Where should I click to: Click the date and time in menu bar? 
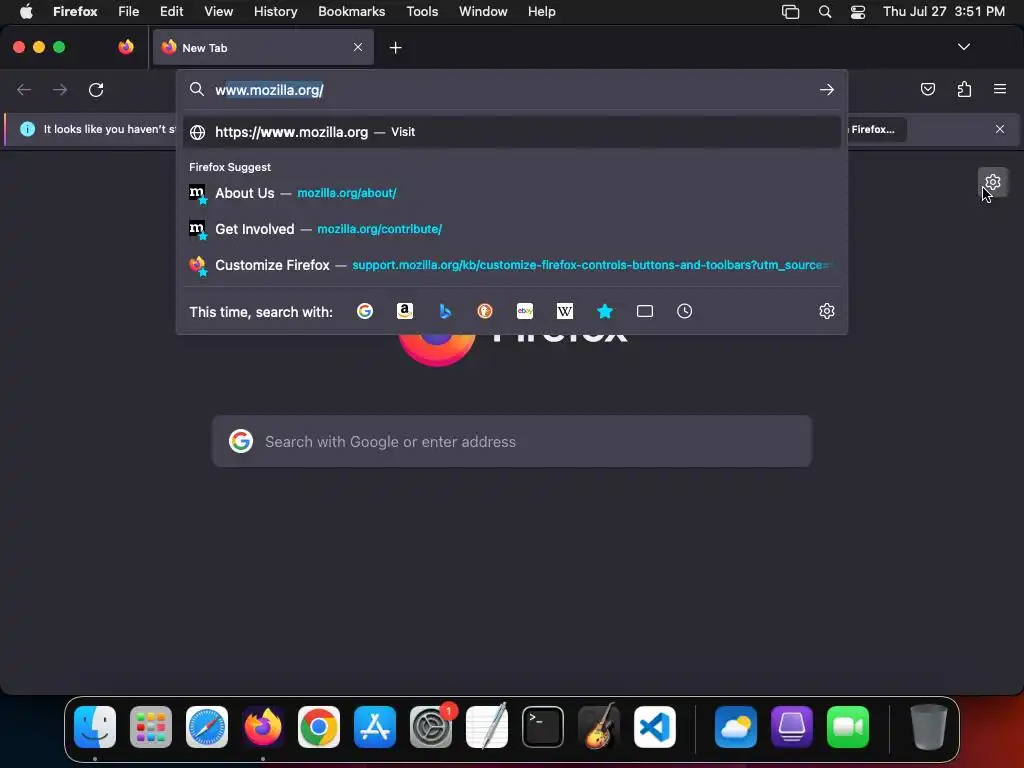[944, 11]
